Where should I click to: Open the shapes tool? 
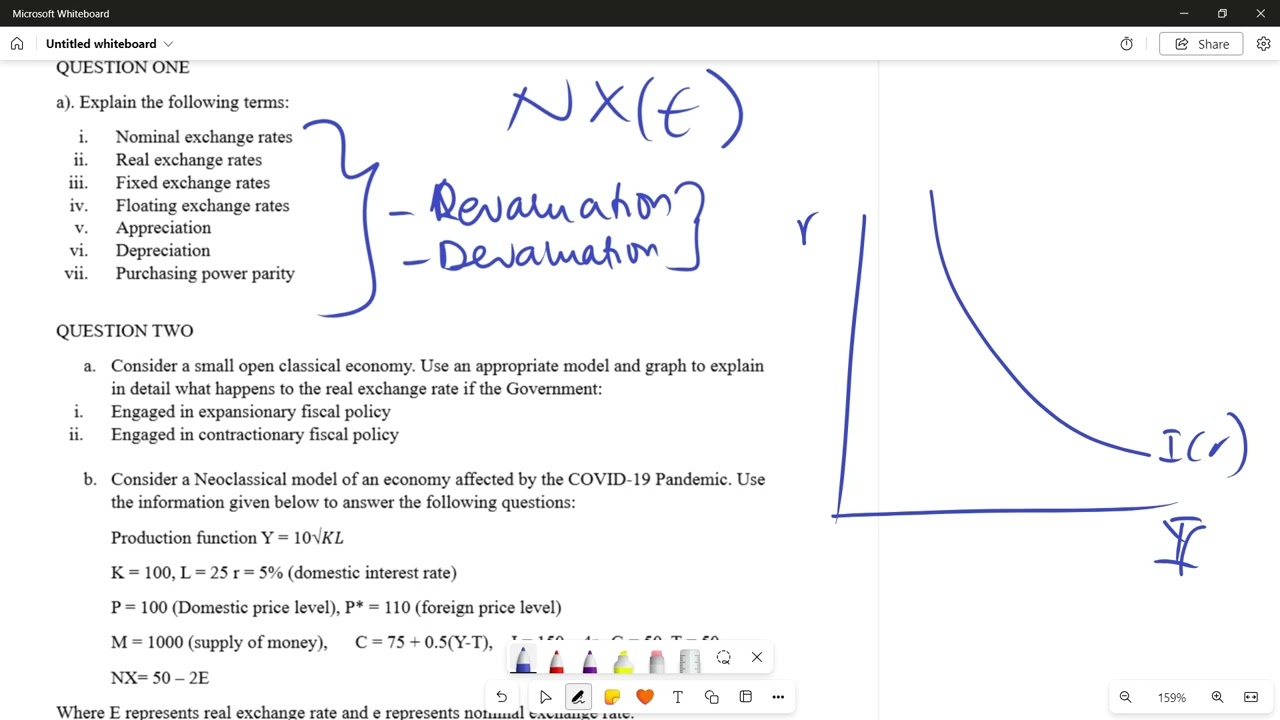(712, 697)
